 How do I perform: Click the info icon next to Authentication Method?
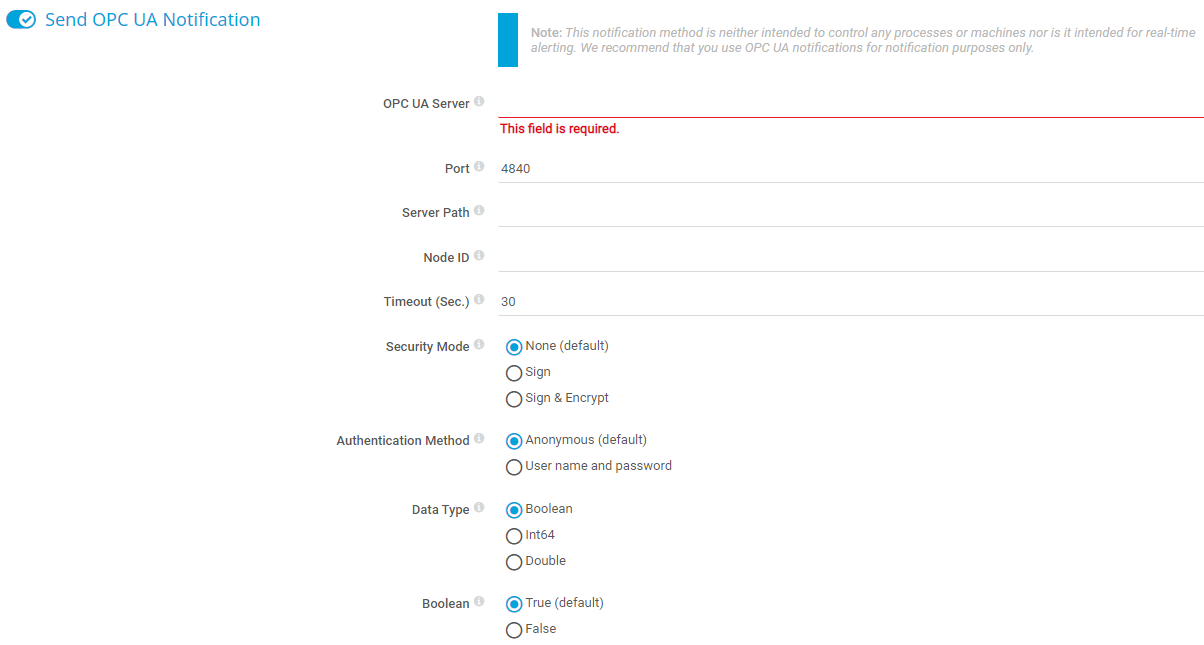click(480, 439)
